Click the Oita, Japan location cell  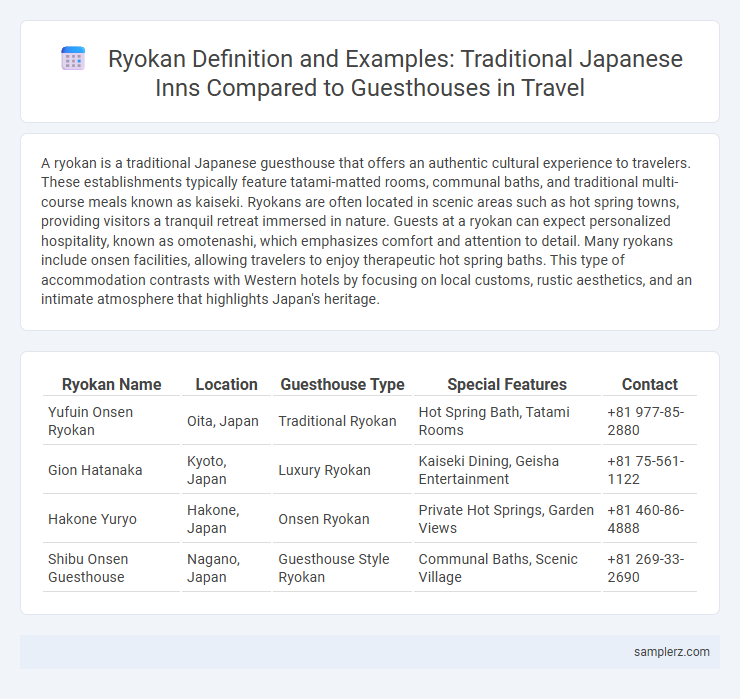(227, 421)
